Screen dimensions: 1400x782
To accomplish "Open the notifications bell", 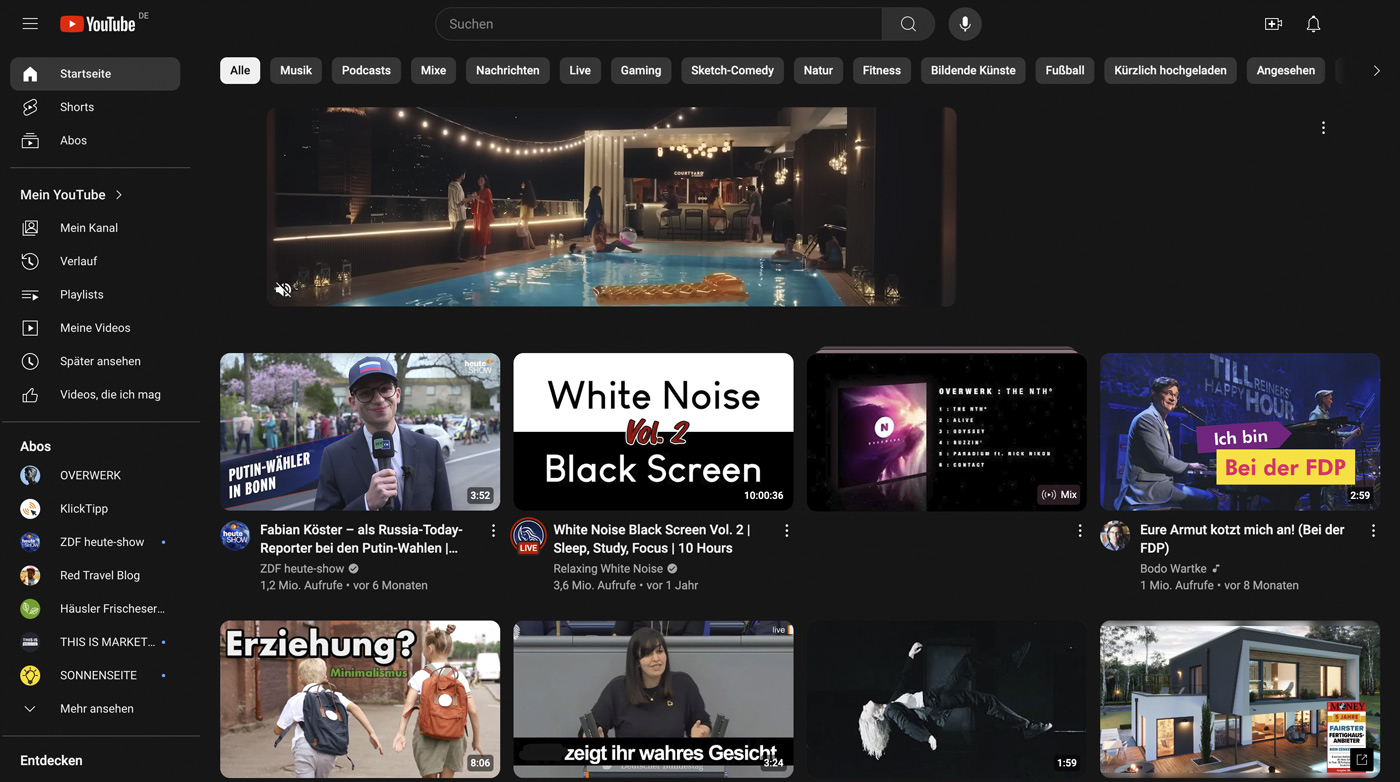I will (1313, 24).
